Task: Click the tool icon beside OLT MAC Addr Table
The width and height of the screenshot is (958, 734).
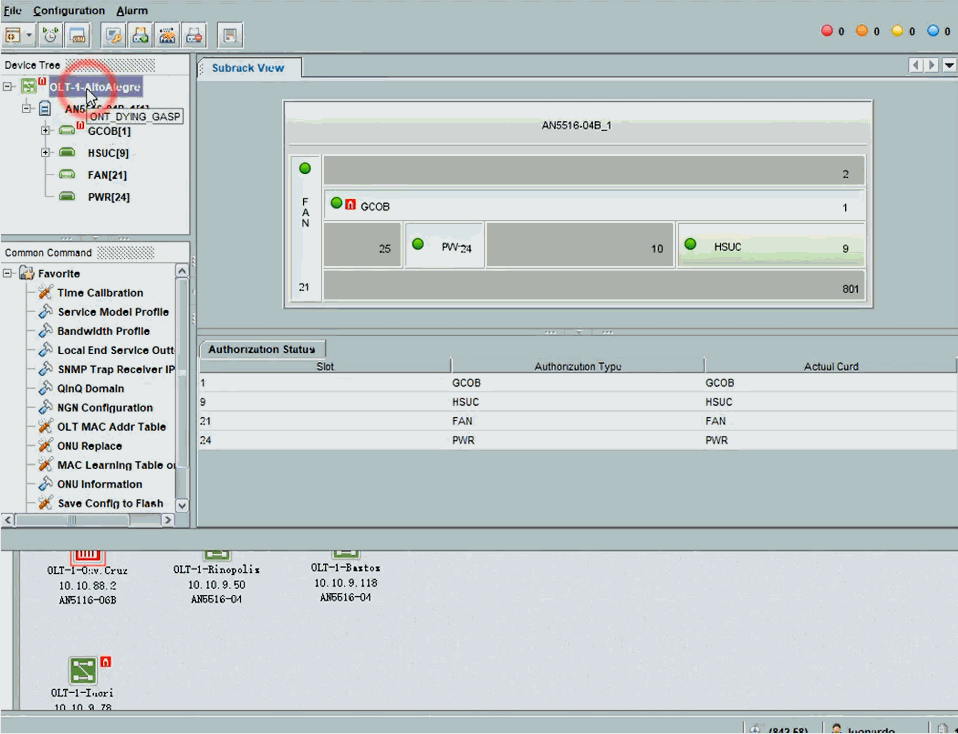Action: (x=45, y=426)
